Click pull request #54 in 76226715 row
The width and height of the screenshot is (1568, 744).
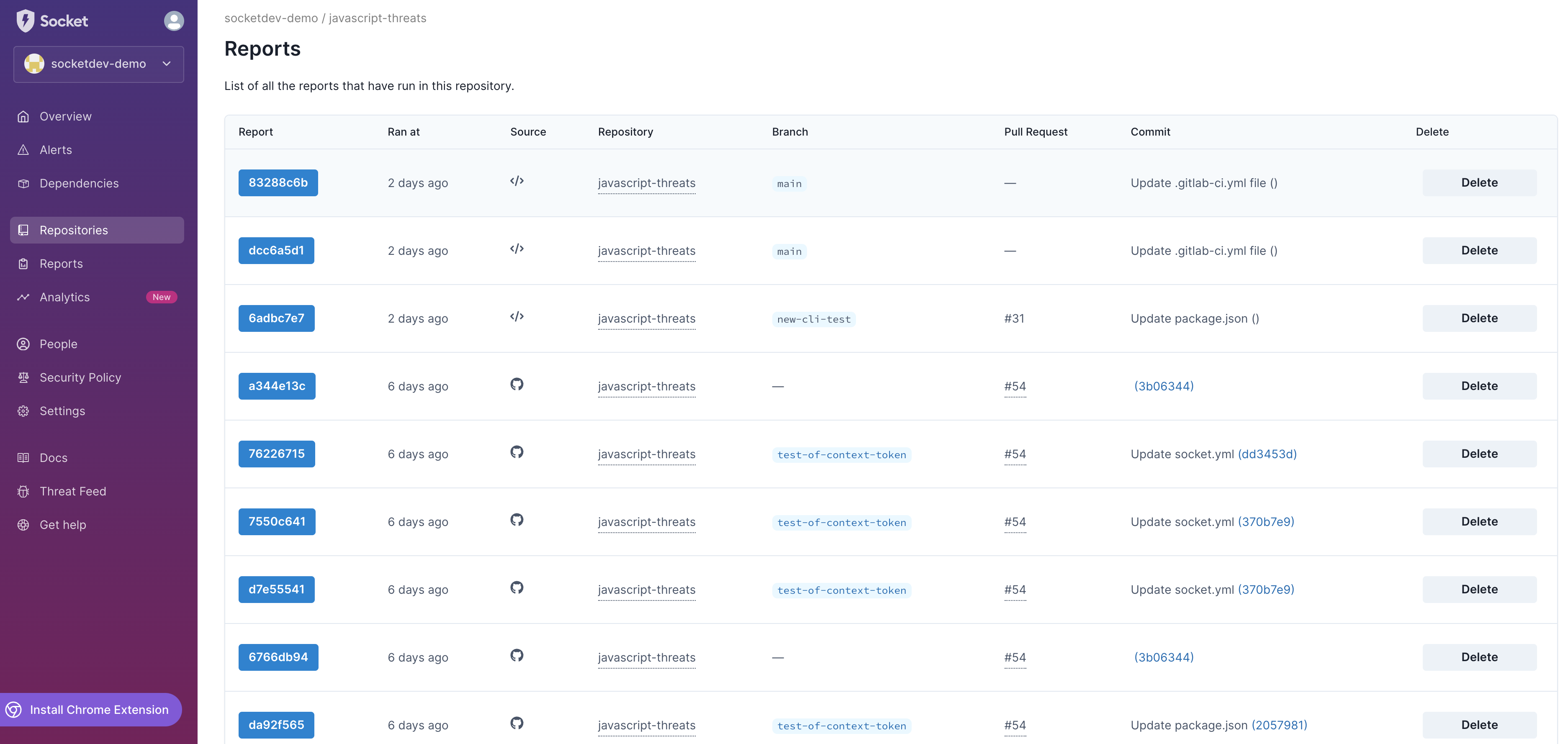click(x=1015, y=454)
